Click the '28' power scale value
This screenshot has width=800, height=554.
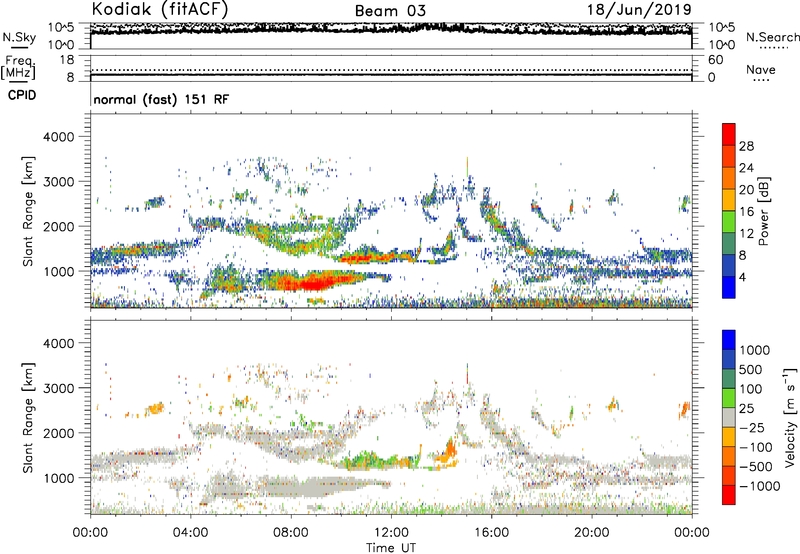(746, 146)
